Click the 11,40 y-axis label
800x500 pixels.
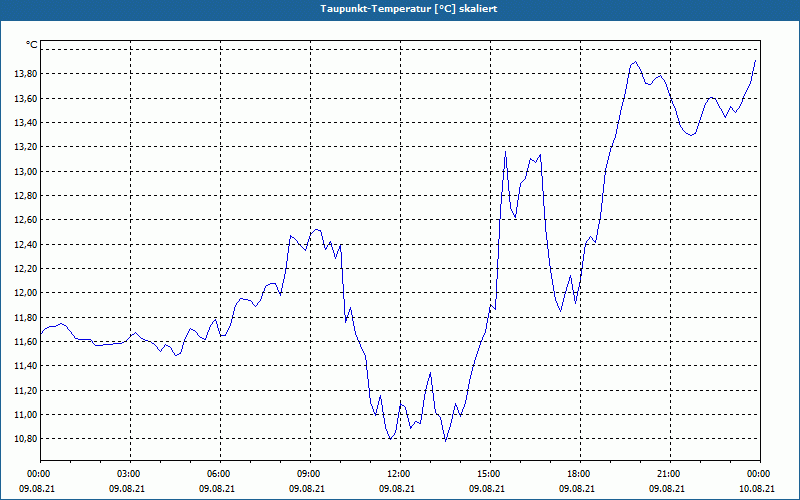pyautogui.click(x=27, y=366)
